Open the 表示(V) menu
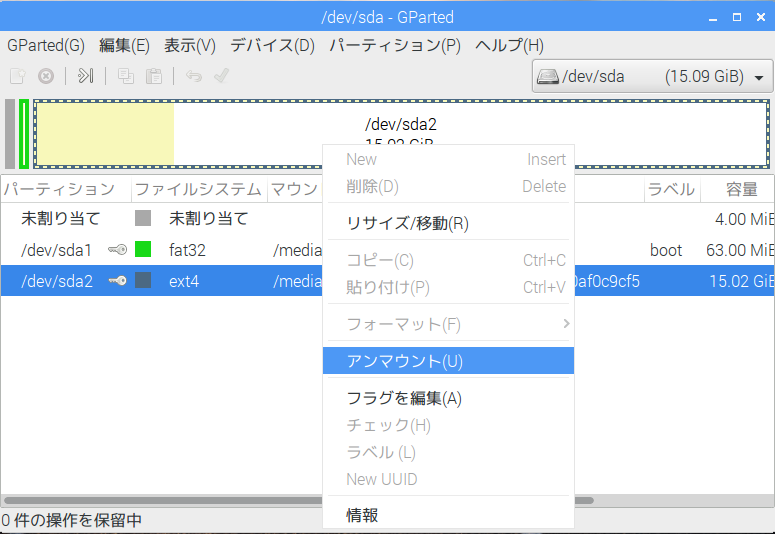This screenshot has height=534, width=775. (x=190, y=45)
